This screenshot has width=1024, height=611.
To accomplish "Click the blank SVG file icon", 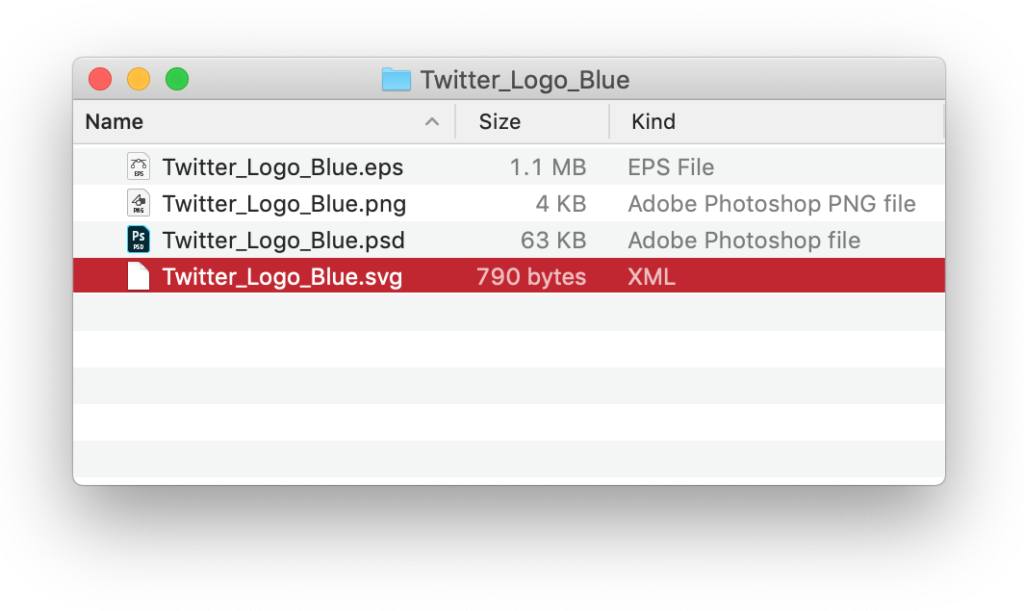I will pos(138,276).
